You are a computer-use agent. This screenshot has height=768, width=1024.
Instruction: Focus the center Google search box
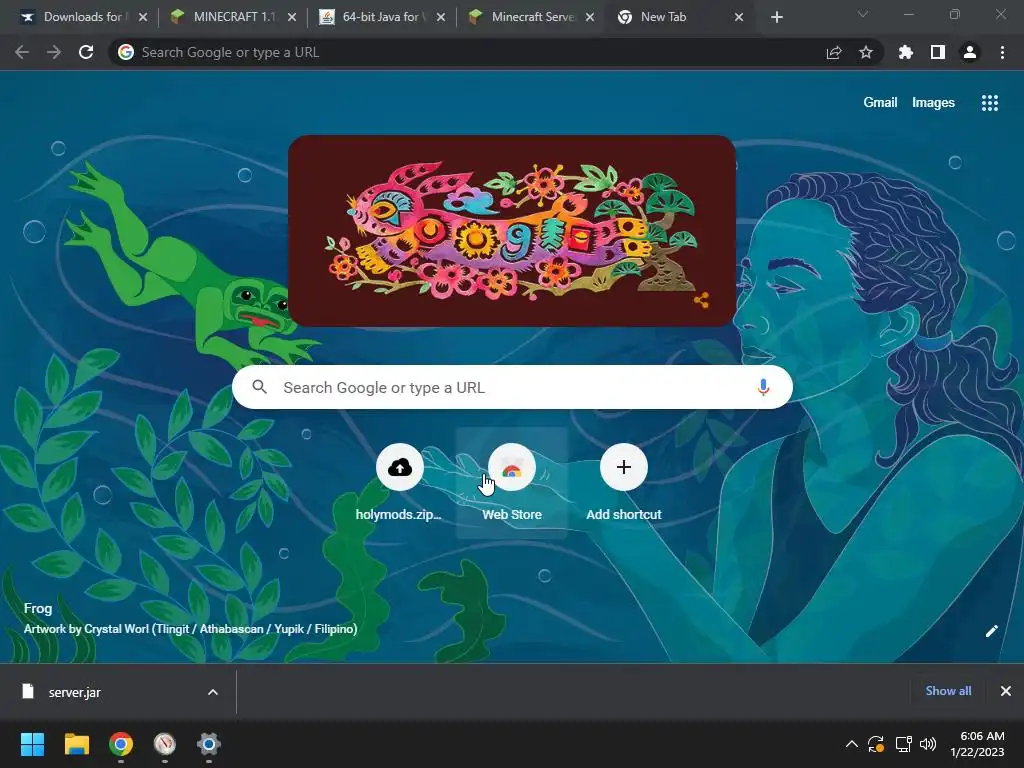tap(512, 387)
